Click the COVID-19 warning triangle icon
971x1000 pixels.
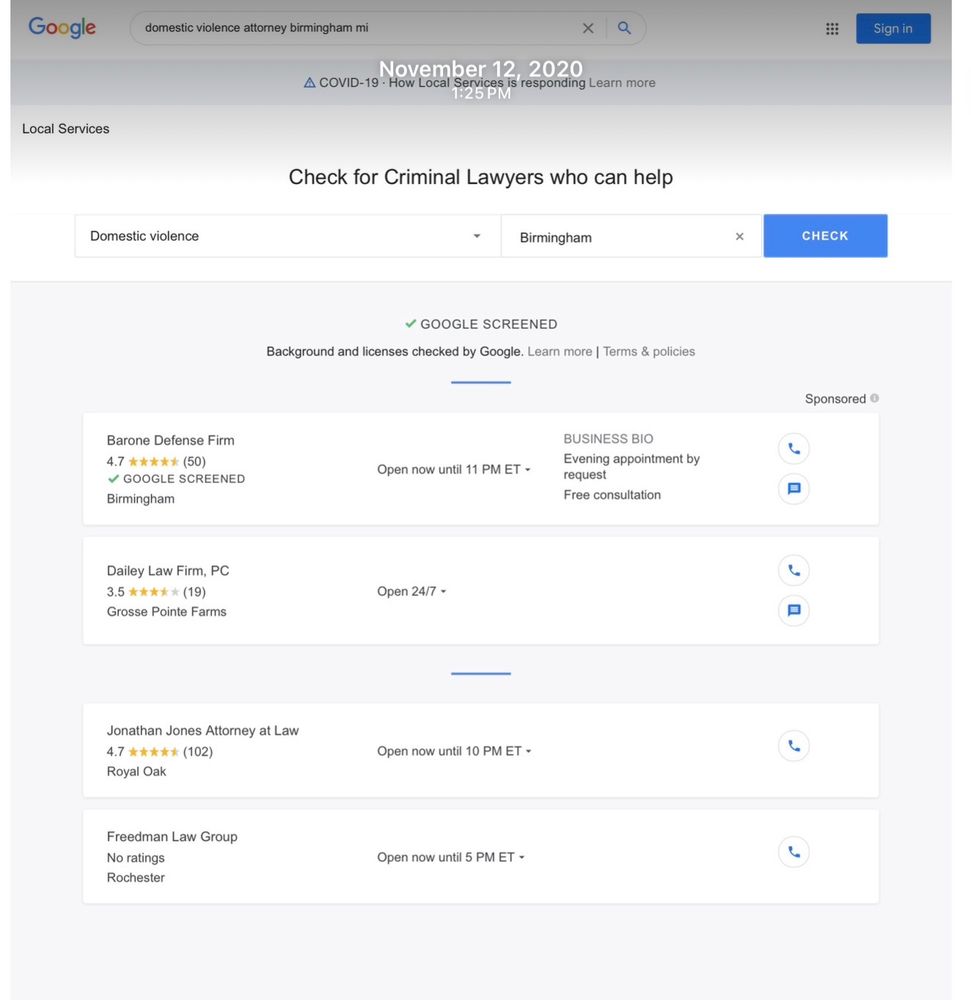coord(309,83)
